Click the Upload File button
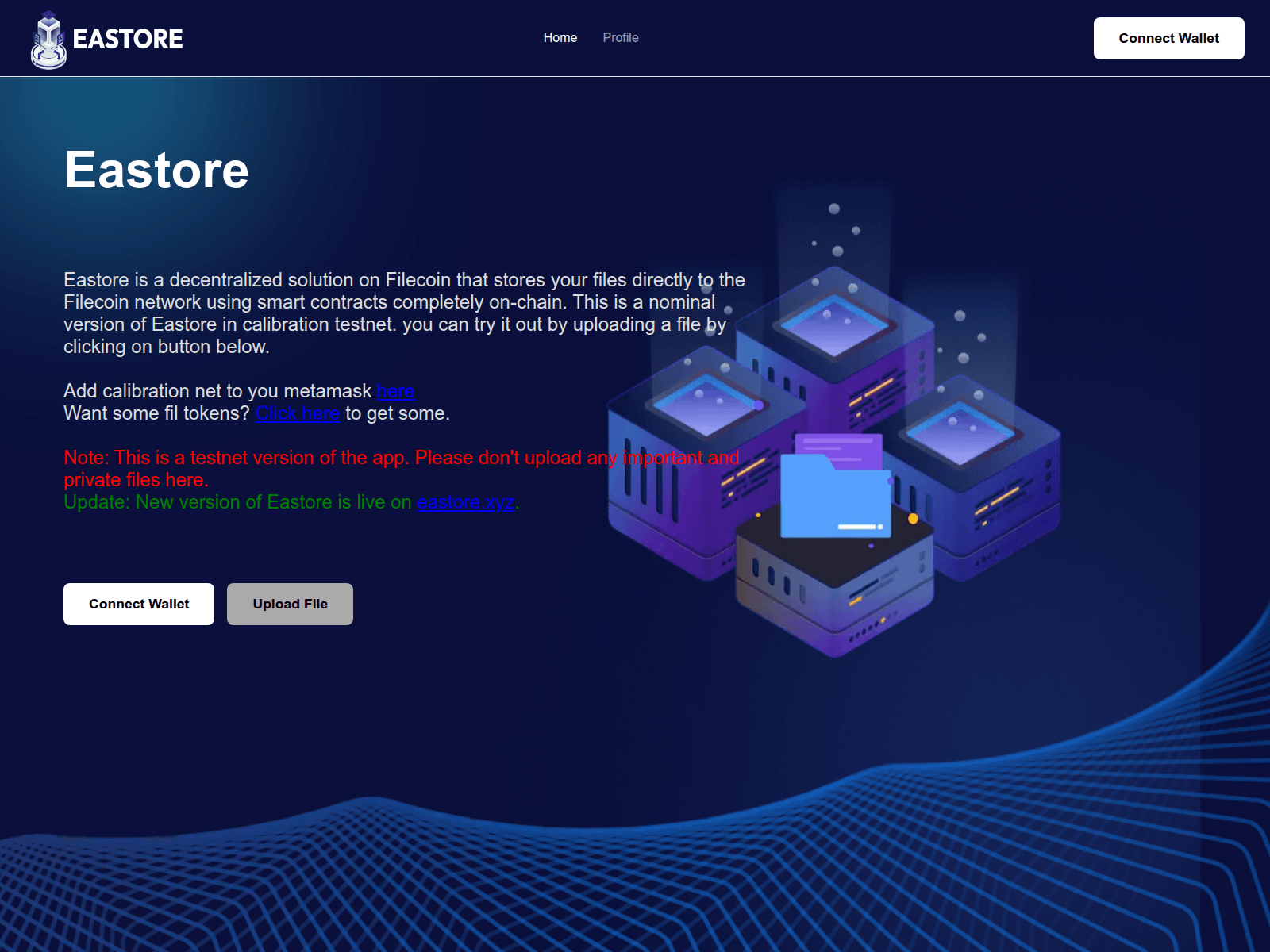The height and width of the screenshot is (952, 1270). point(290,604)
